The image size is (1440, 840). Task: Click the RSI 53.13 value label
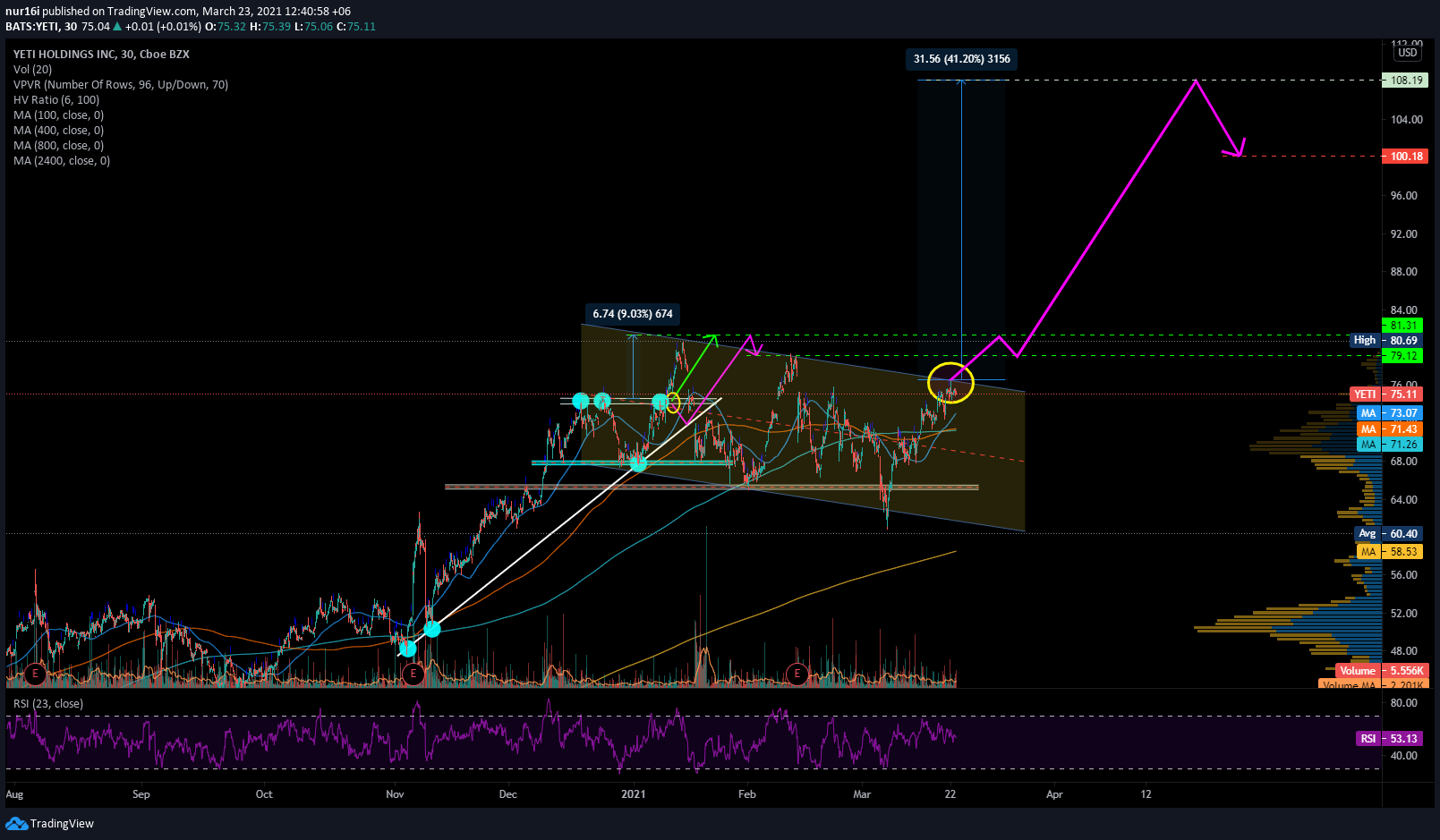click(x=1390, y=739)
